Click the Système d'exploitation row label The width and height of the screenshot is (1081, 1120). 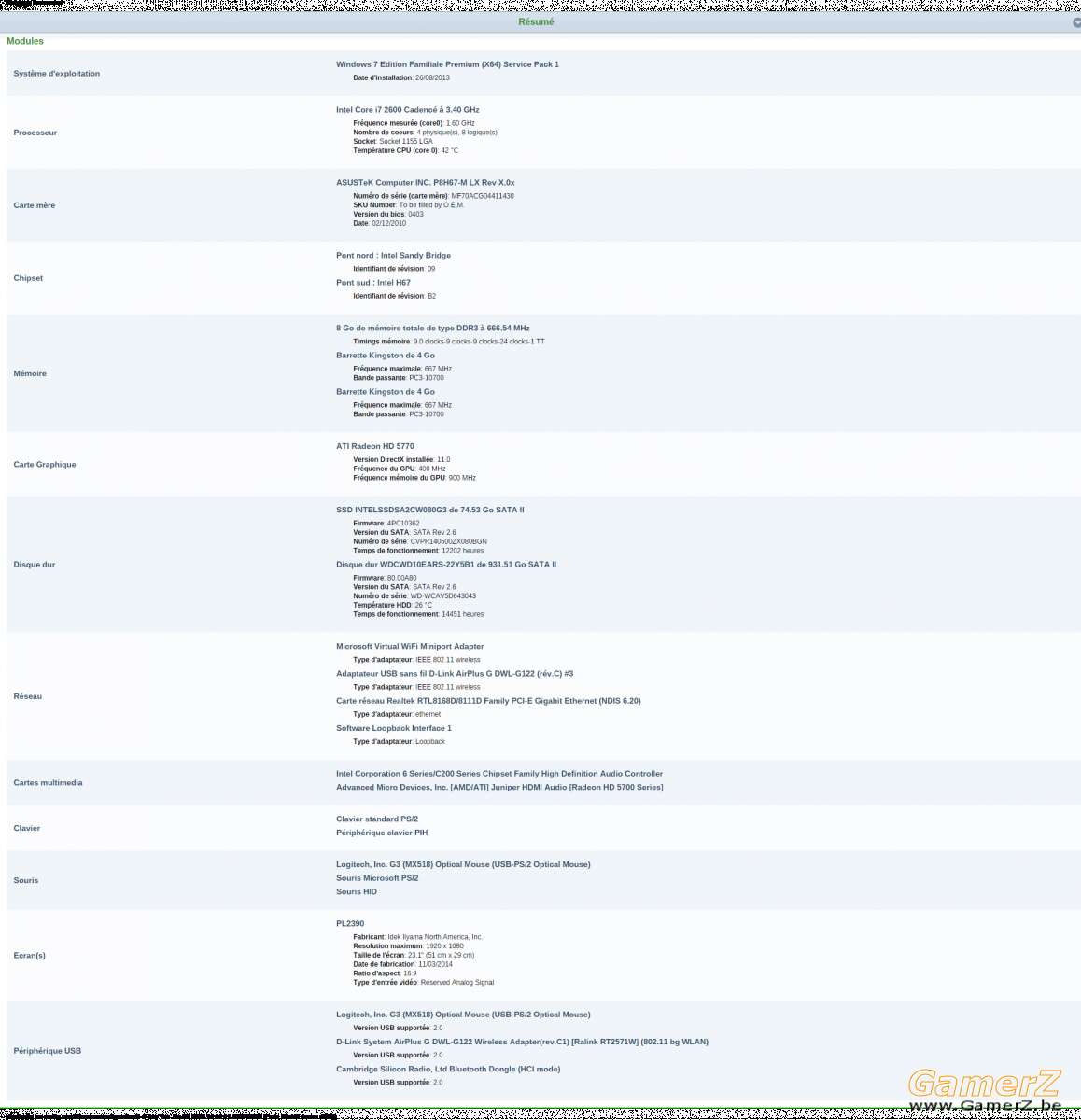[57, 74]
